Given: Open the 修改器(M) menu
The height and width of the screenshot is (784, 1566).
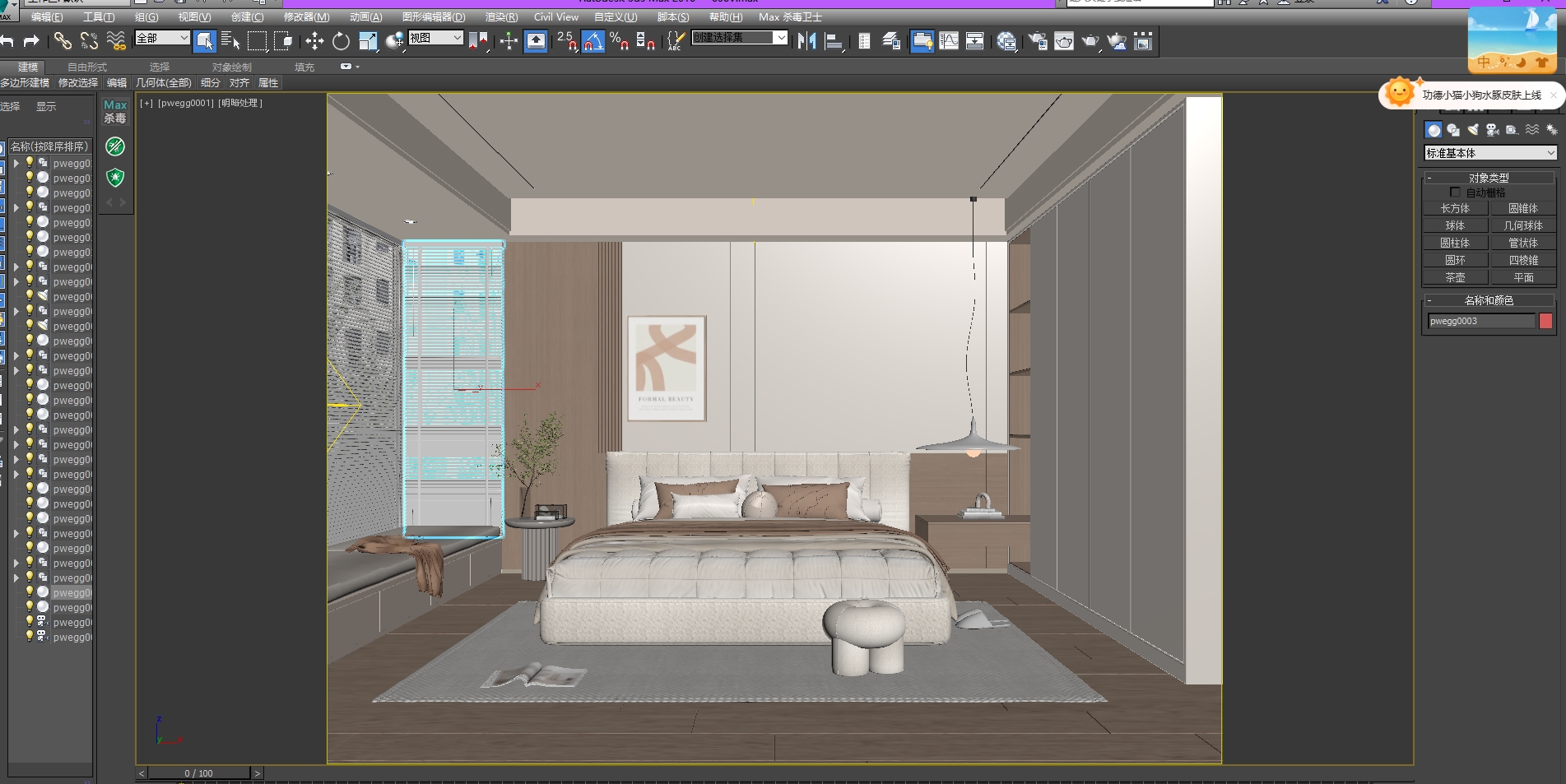Looking at the screenshot, I should pos(306,17).
